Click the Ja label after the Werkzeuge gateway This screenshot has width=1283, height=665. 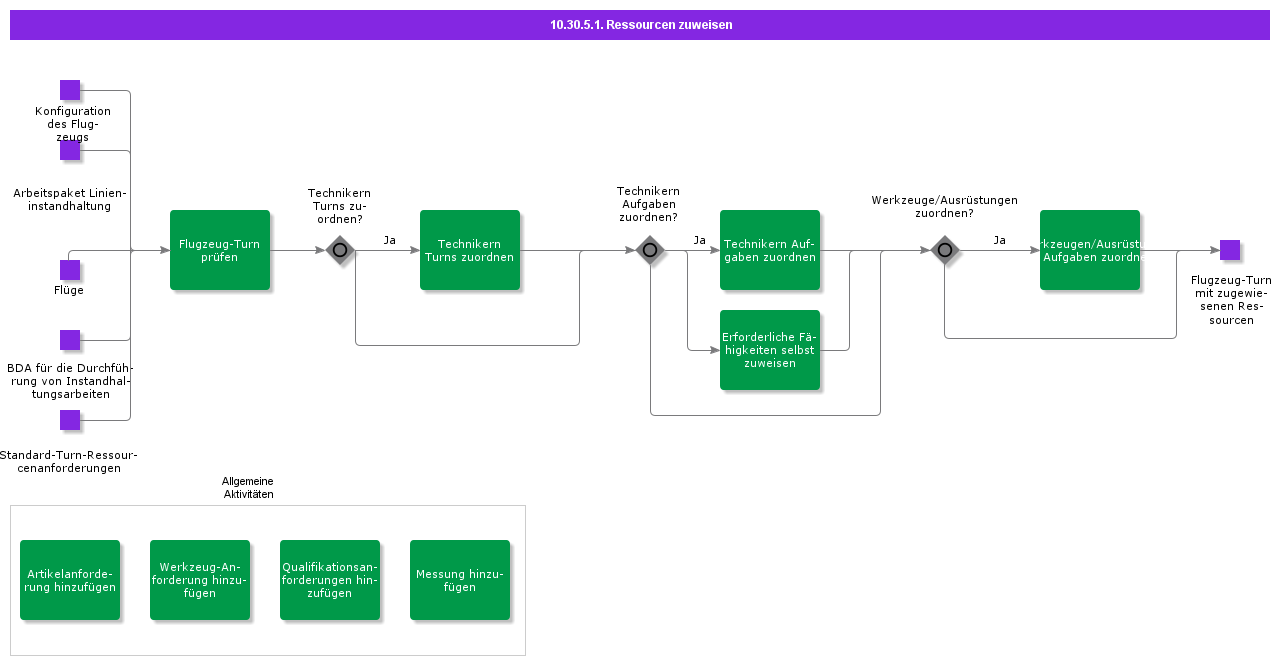click(999, 240)
